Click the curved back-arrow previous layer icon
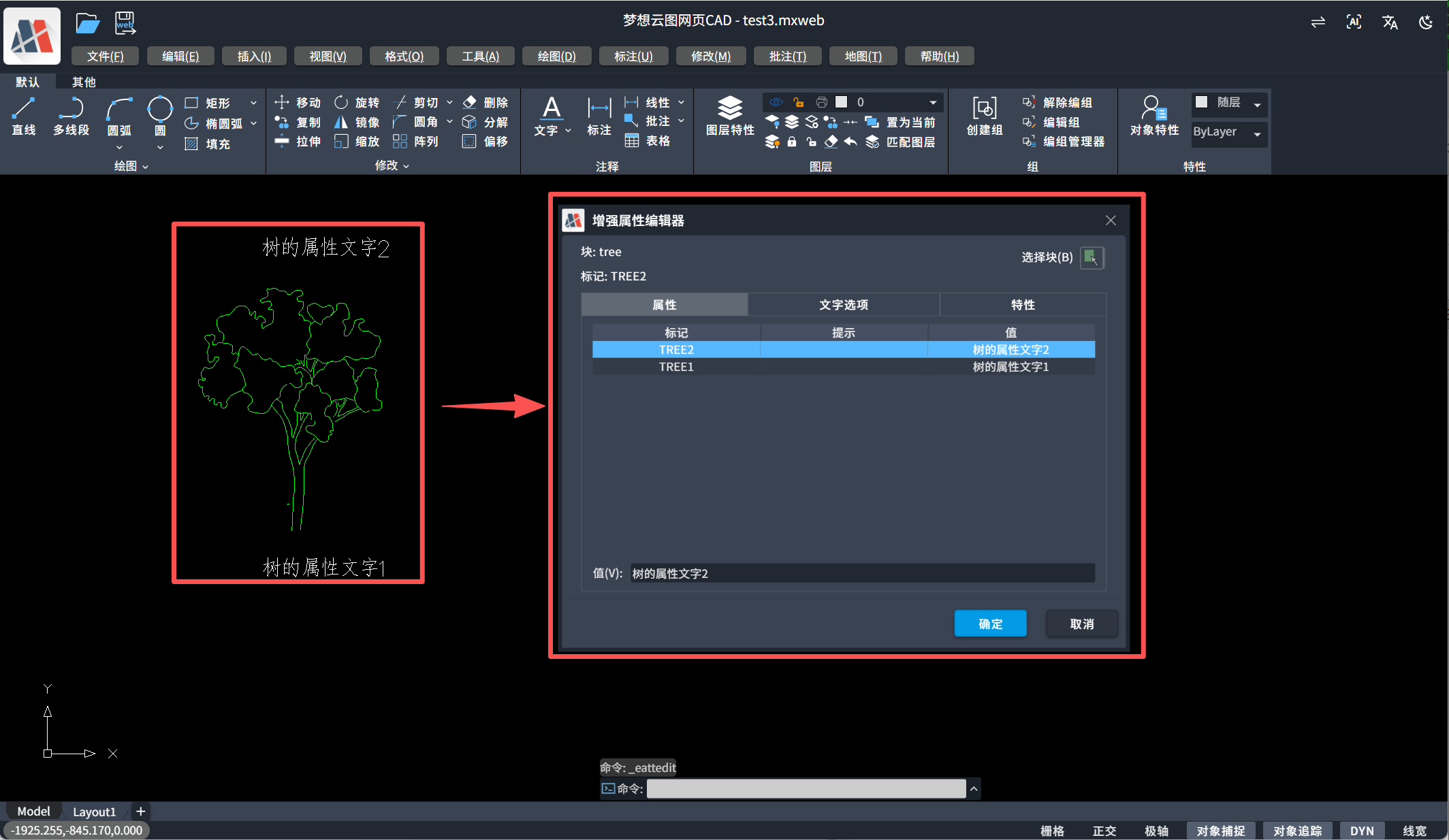Image resolution: width=1449 pixels, height=840 pixels. [x=851, y=142]
